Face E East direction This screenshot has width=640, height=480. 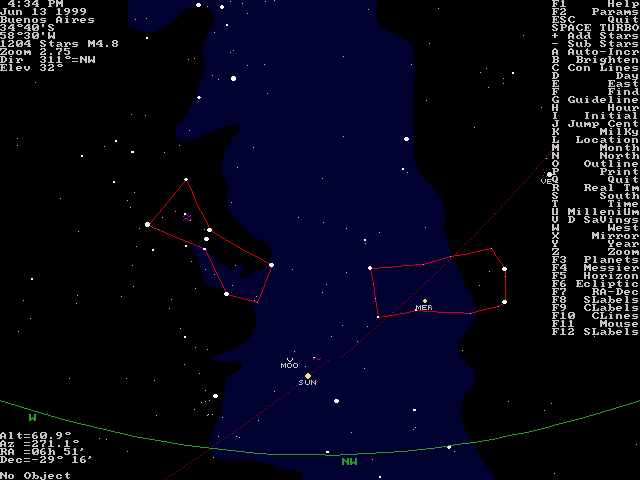(596, 84)
